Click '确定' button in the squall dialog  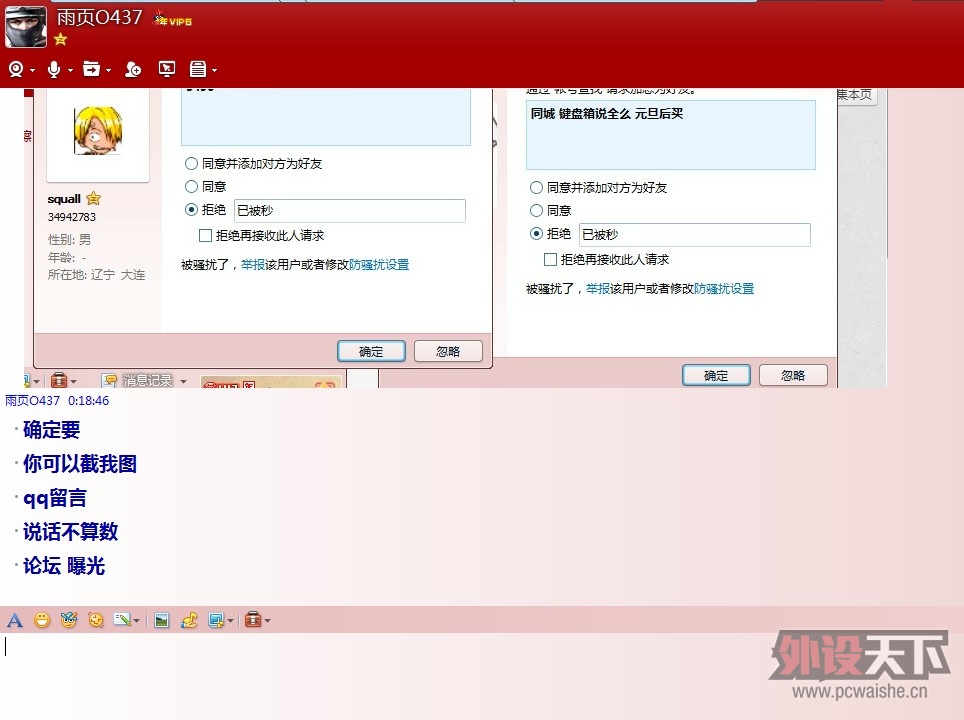(371, 351)
